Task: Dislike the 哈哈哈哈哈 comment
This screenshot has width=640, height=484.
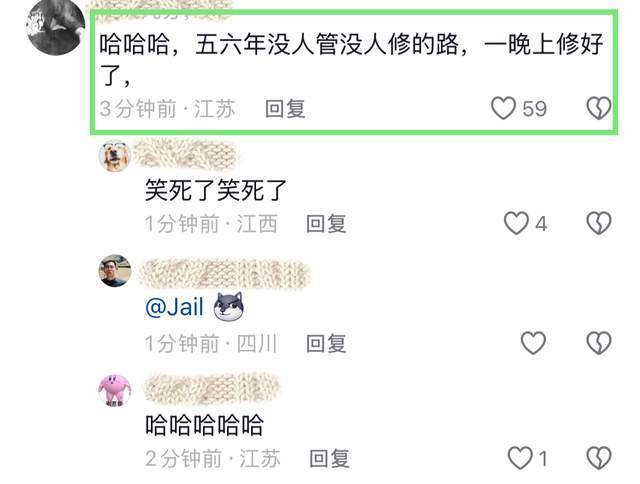Action: [599, 457]
